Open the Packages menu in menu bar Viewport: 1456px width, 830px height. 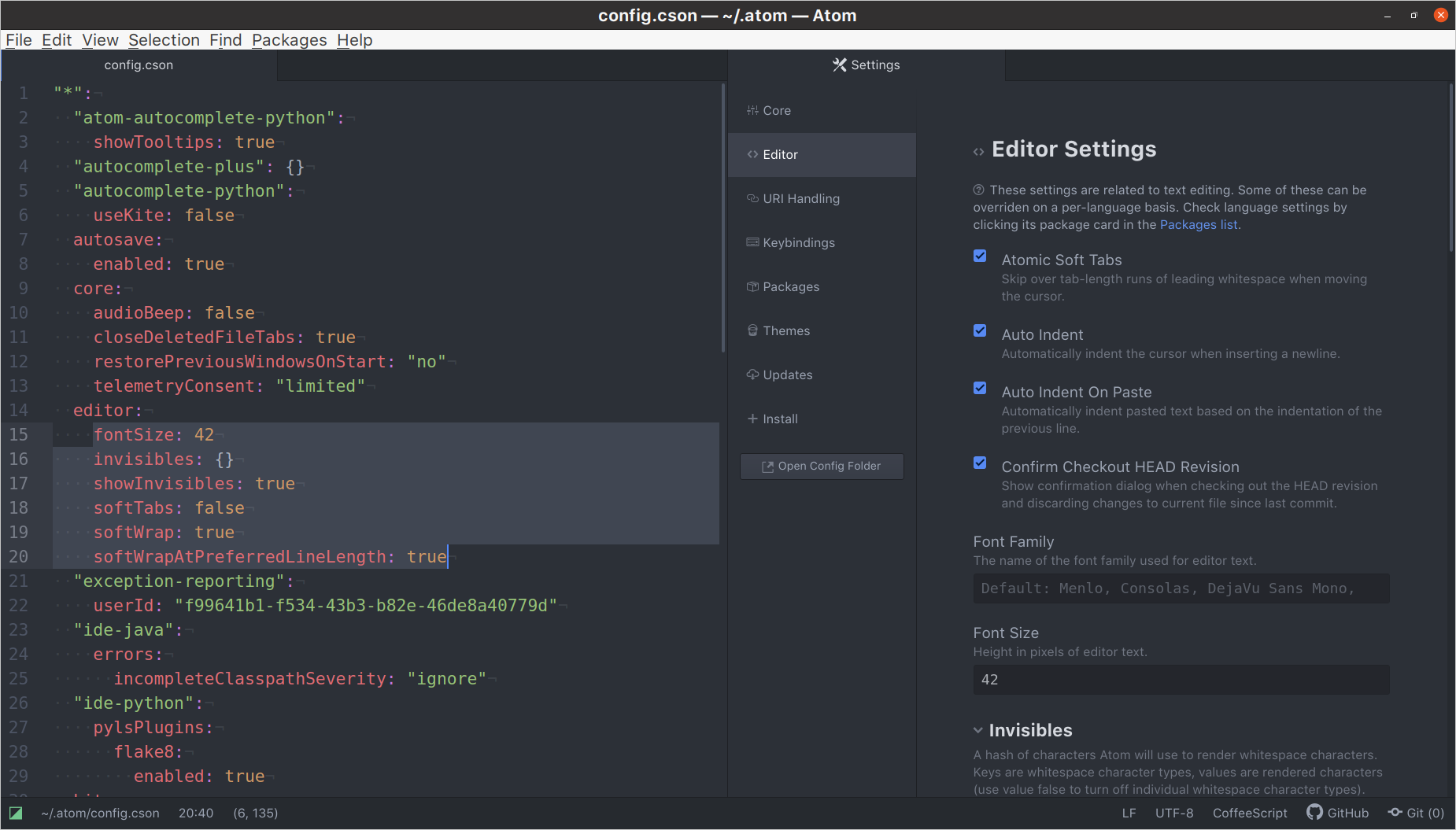tap(289, 40)
